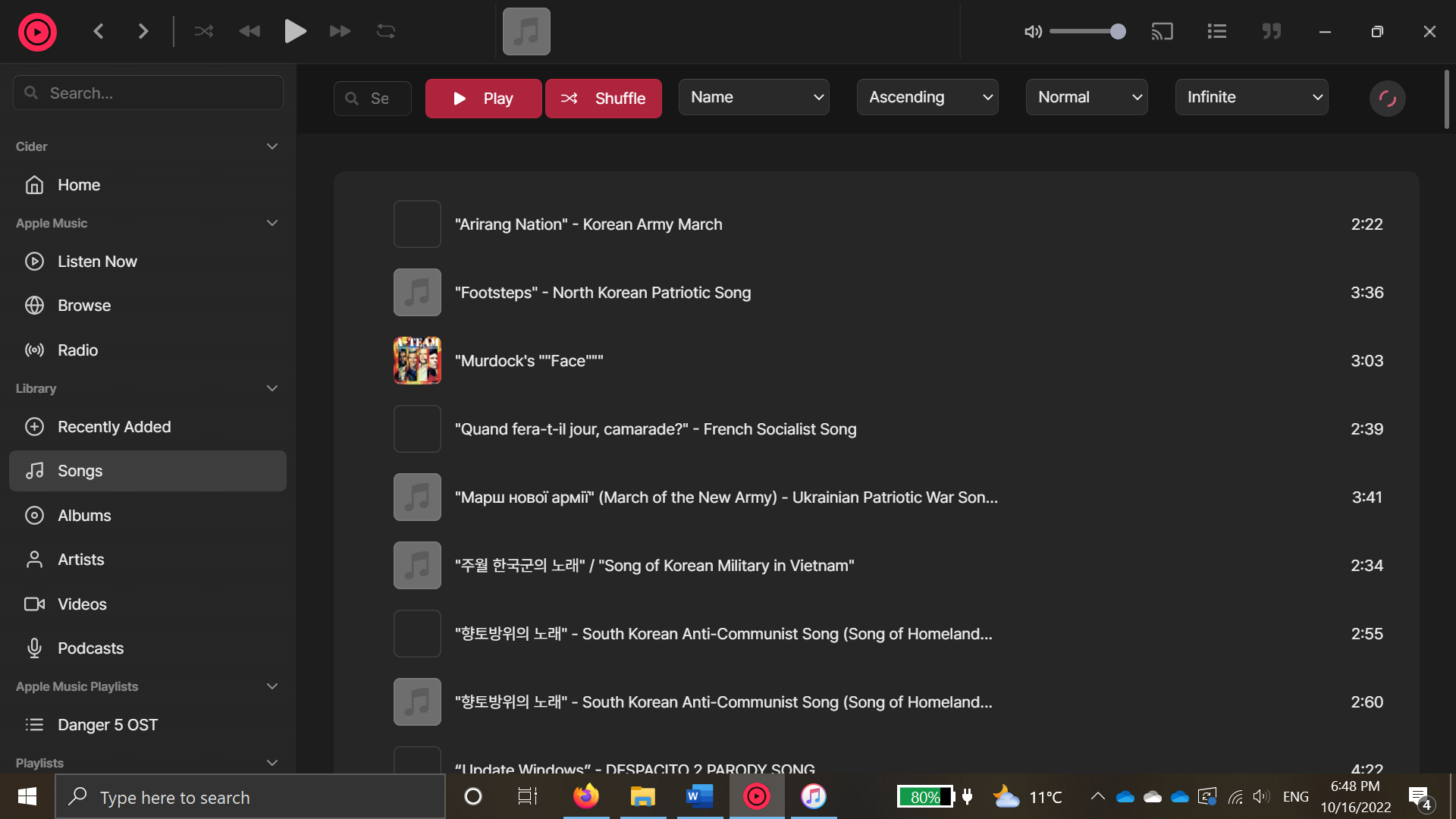This screenshot has width=1456, height=819.
Task: Open the notification center icon
Action: (x=1421, y=797)
